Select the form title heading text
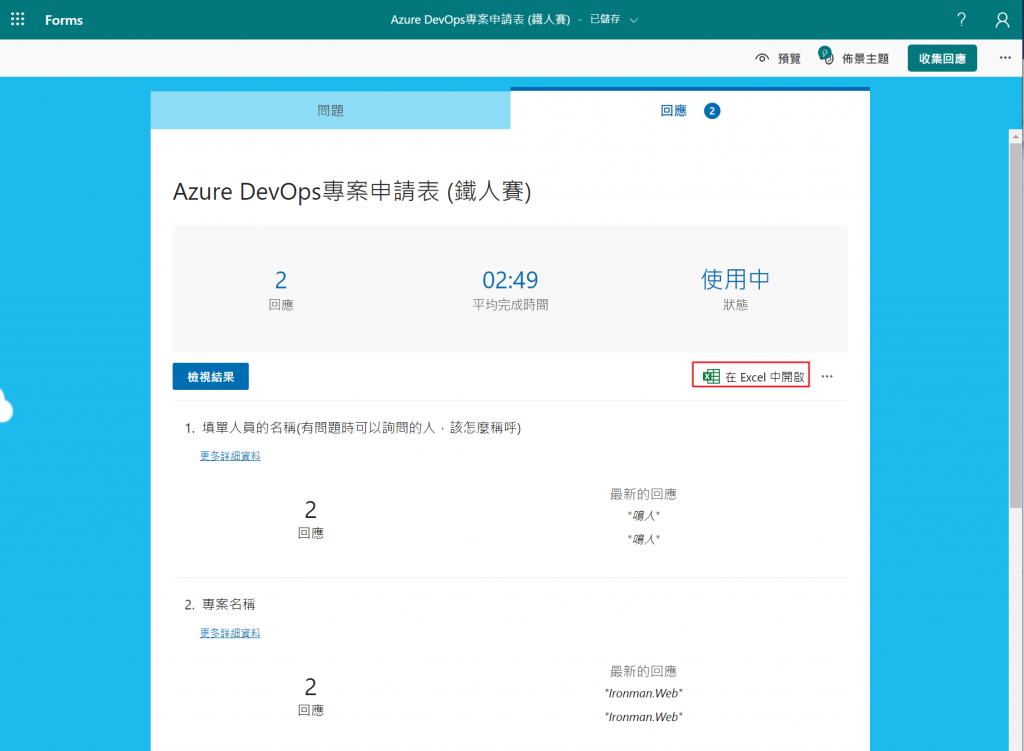The image size is (1024, 751). point(352,191)
